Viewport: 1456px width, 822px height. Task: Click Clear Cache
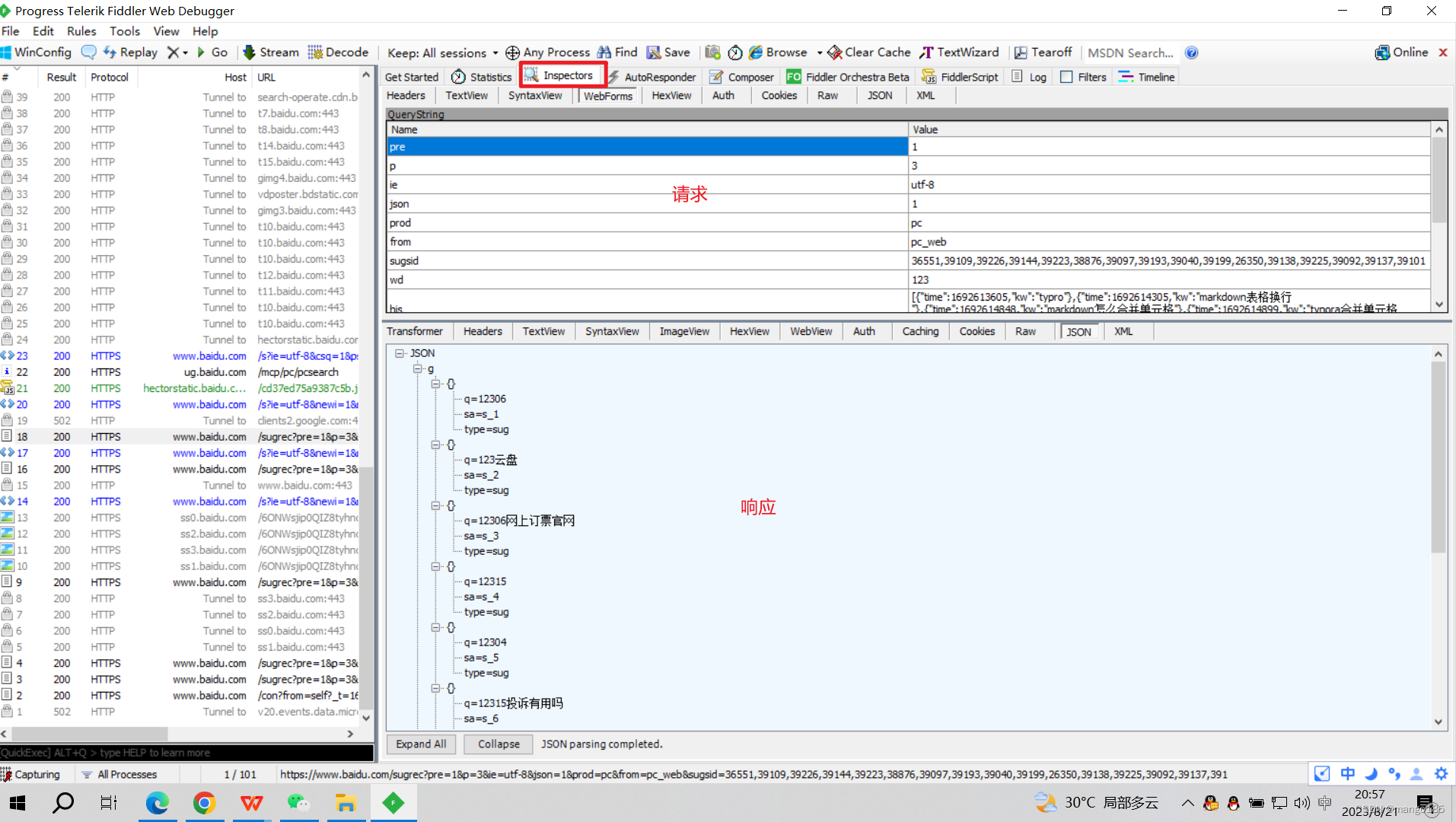(x=869, y=53)
